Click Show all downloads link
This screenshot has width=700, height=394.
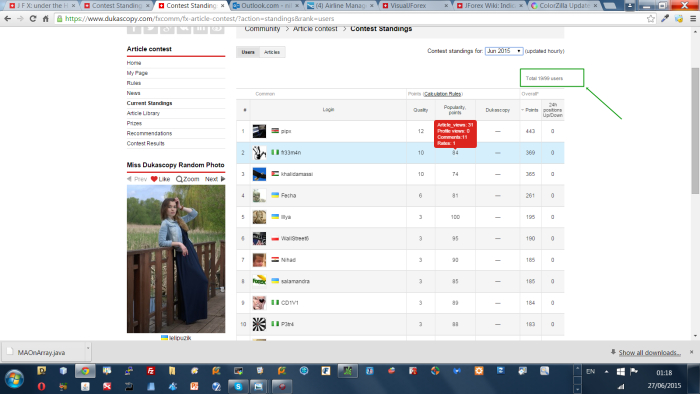[x=650, y=353]
